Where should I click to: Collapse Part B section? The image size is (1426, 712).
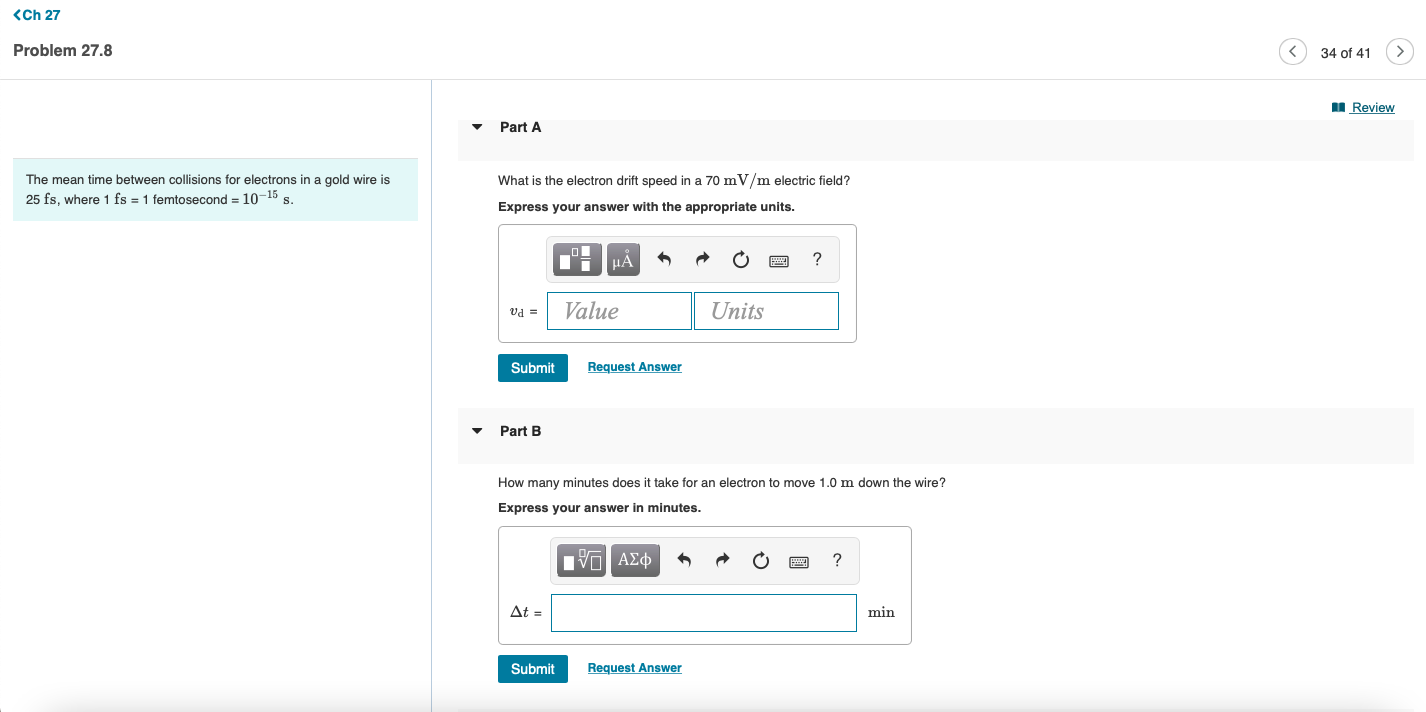click(477, 431)
